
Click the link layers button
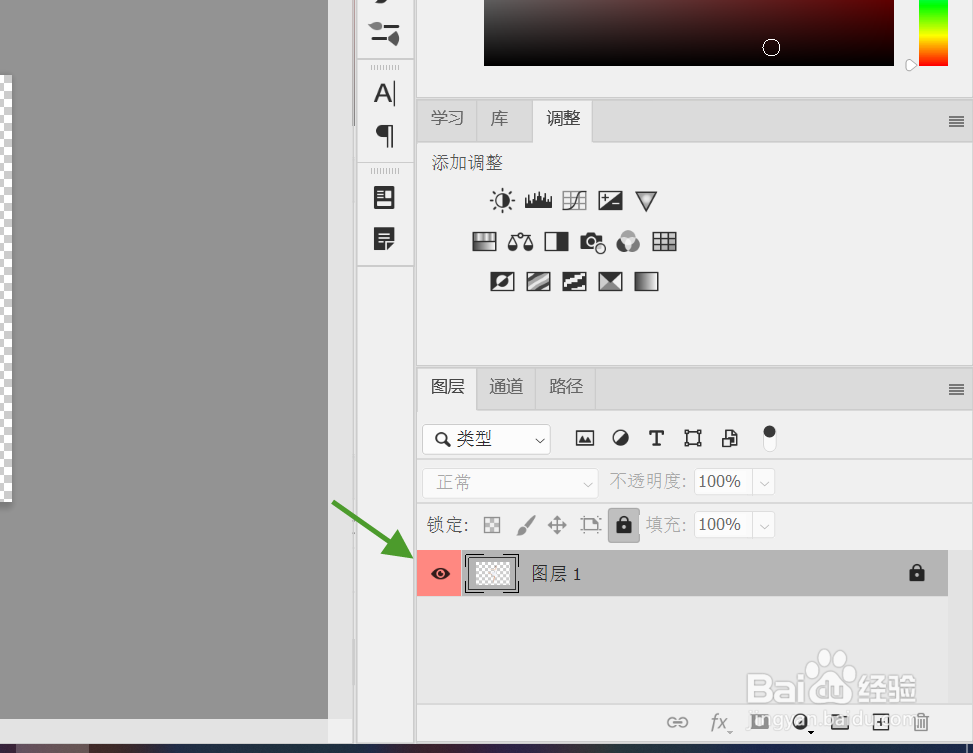tap(677, 722)
